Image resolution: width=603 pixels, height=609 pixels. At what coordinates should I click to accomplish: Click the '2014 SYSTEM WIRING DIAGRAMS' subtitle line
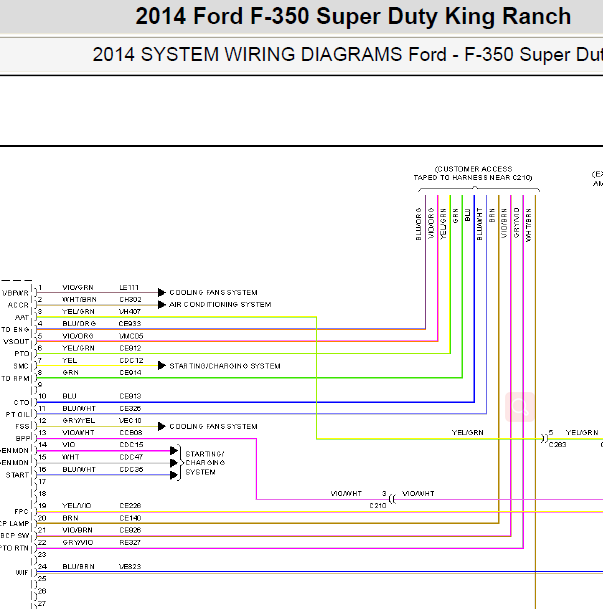point(348,54)
